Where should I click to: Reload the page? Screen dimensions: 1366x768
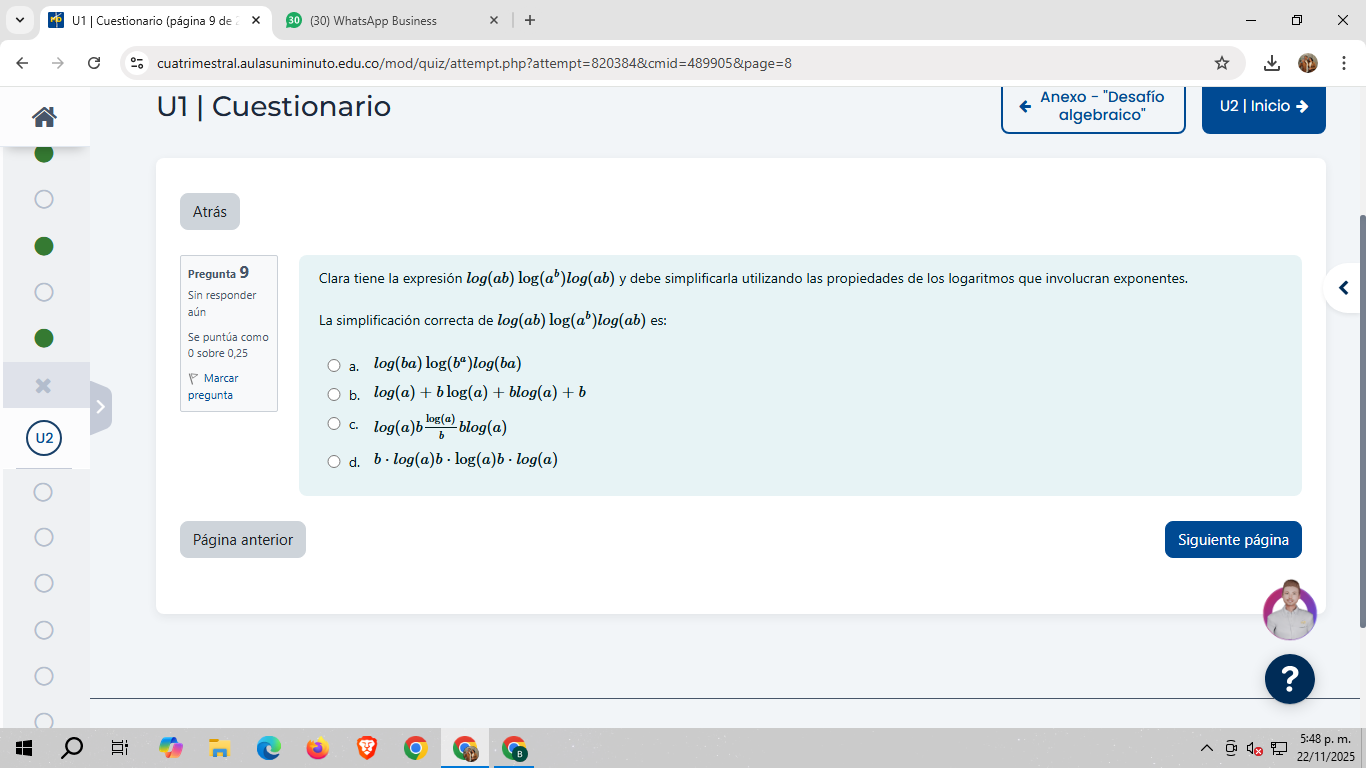(94, 63)
